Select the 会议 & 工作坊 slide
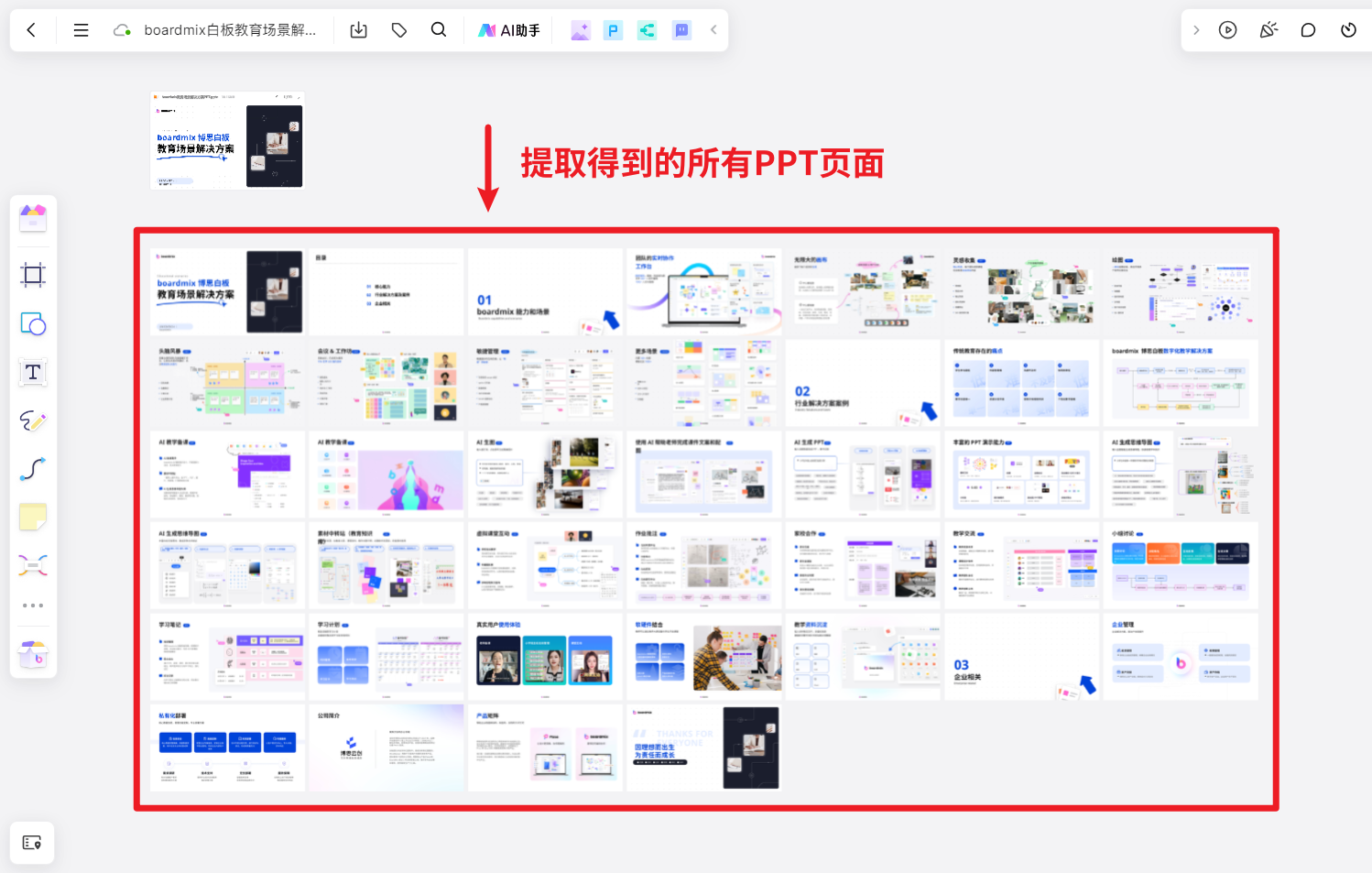 (387, 383)
